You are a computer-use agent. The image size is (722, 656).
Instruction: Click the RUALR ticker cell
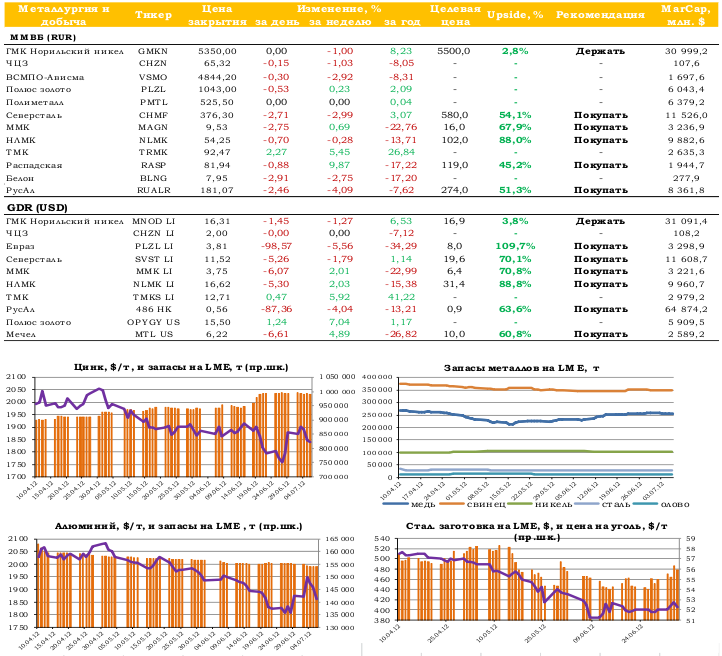click(x=154, y=190)
